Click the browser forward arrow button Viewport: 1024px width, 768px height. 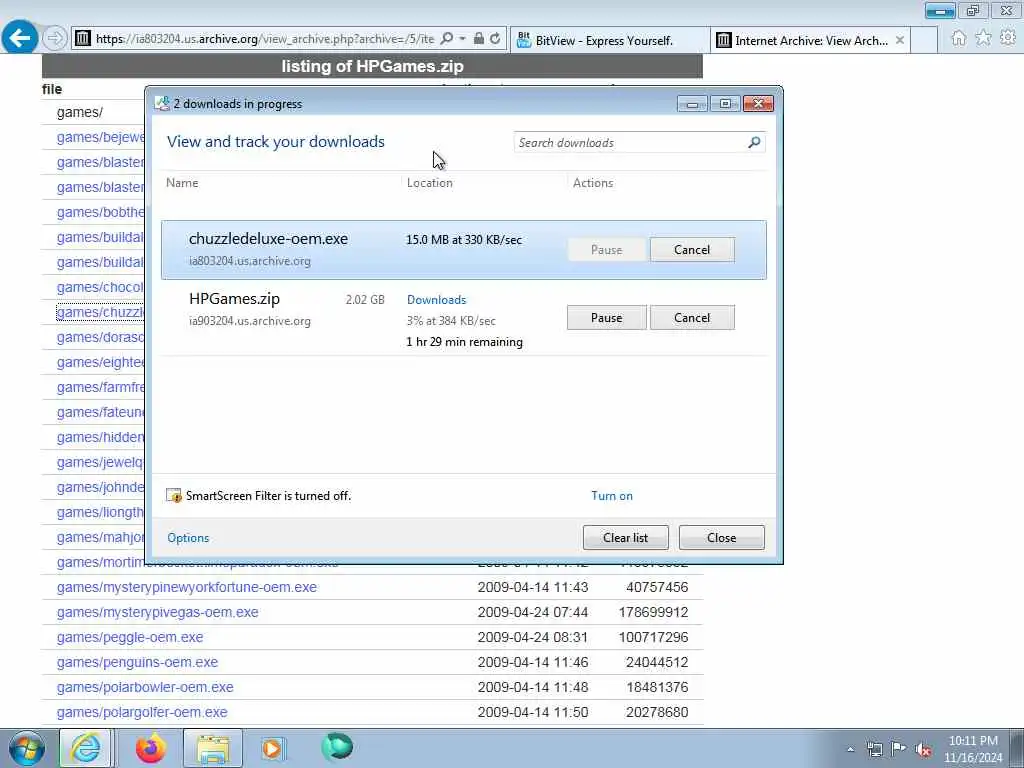(x=55, y=39)
